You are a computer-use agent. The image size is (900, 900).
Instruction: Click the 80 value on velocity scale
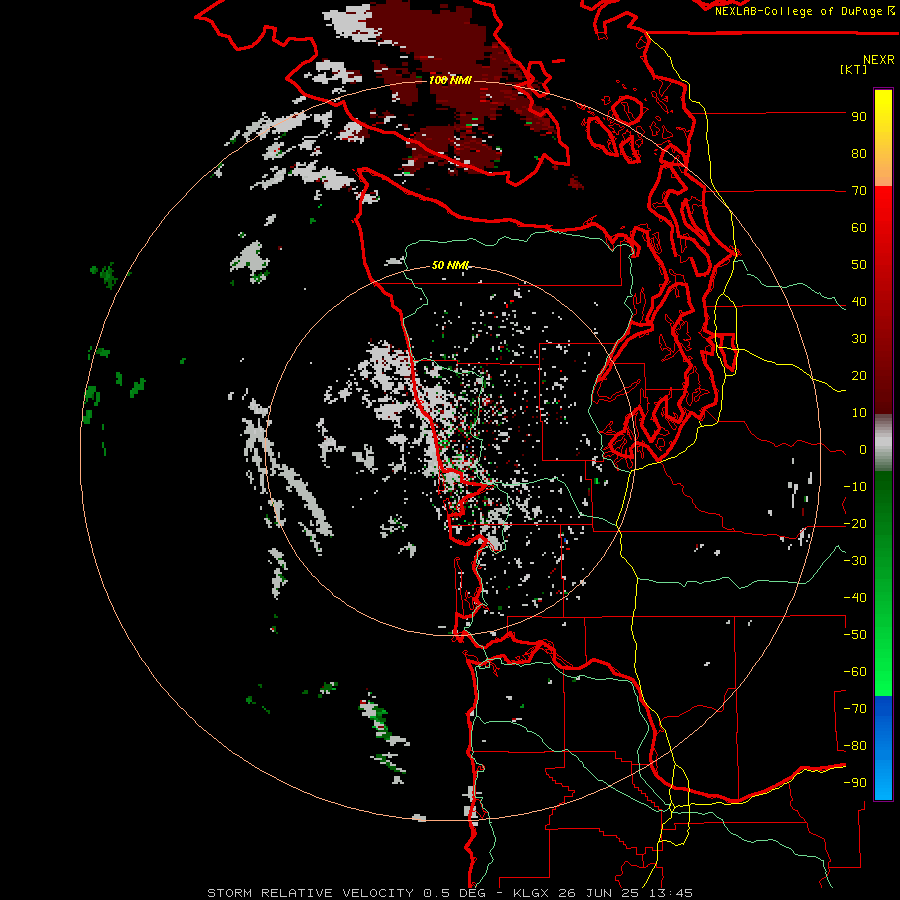pyautogui.click(x=859, y=154)
